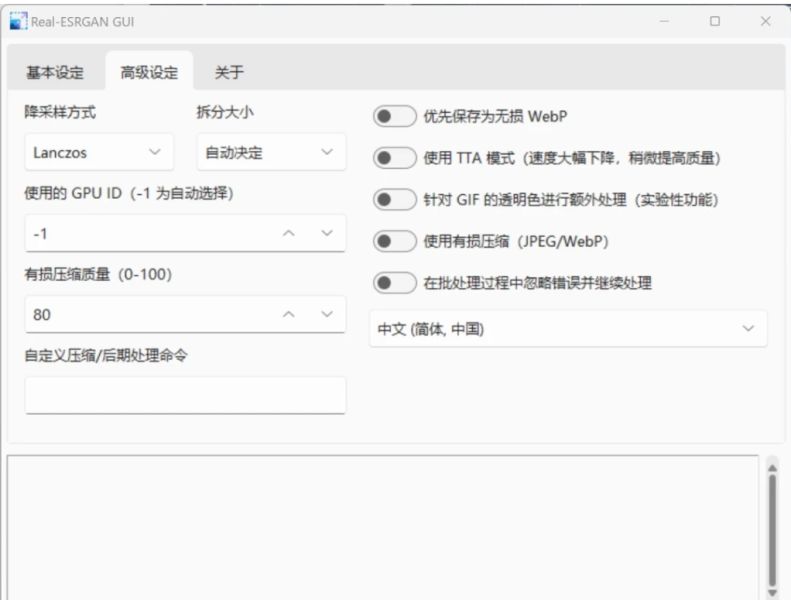791x600 pixels.
Task: Decrease the GPU ID value
Action: point(327,233)
